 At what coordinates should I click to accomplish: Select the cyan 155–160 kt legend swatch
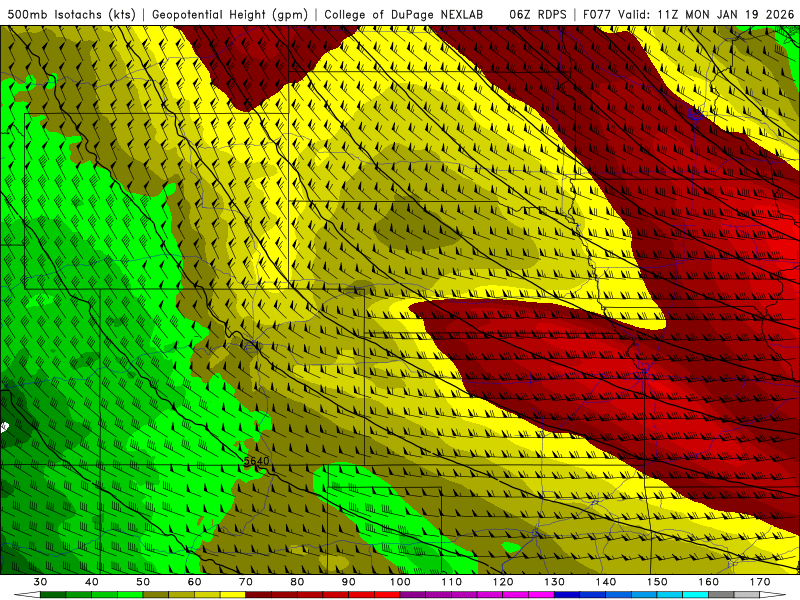click(695, 595)
